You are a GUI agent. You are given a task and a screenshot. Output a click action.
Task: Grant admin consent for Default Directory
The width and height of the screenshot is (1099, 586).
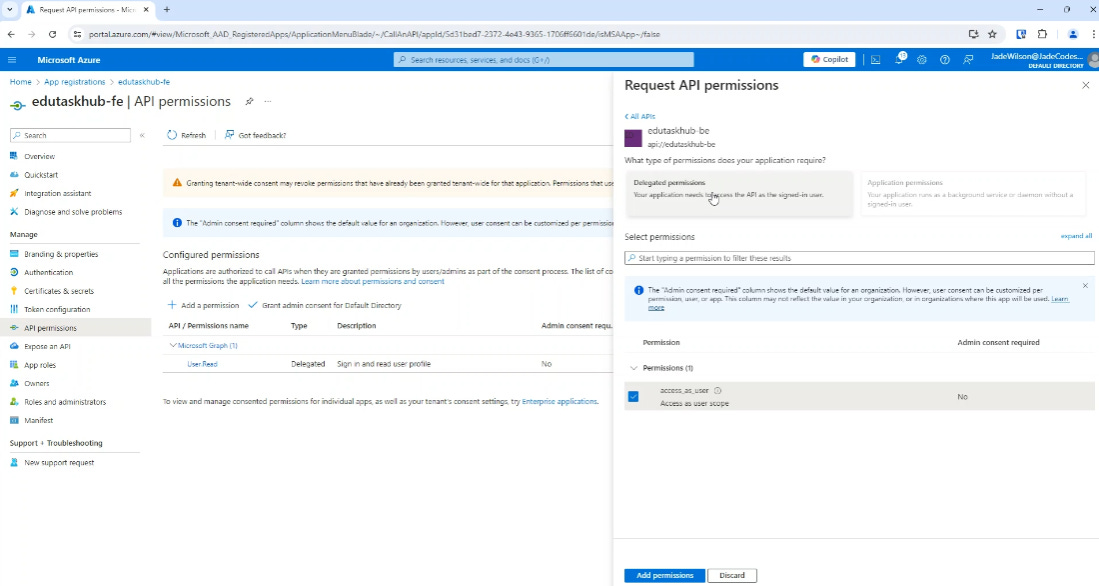(325, 306)
